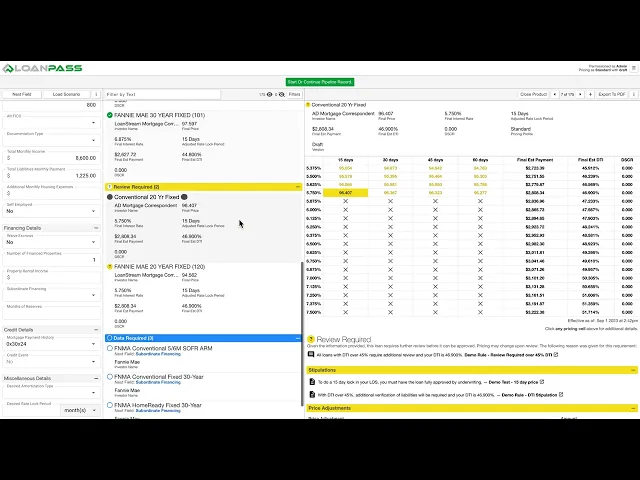Click the yellow status icon in the product detail header
Image resolution: width=640 pixels, height=480 pixels.
[x=308, y=105]
